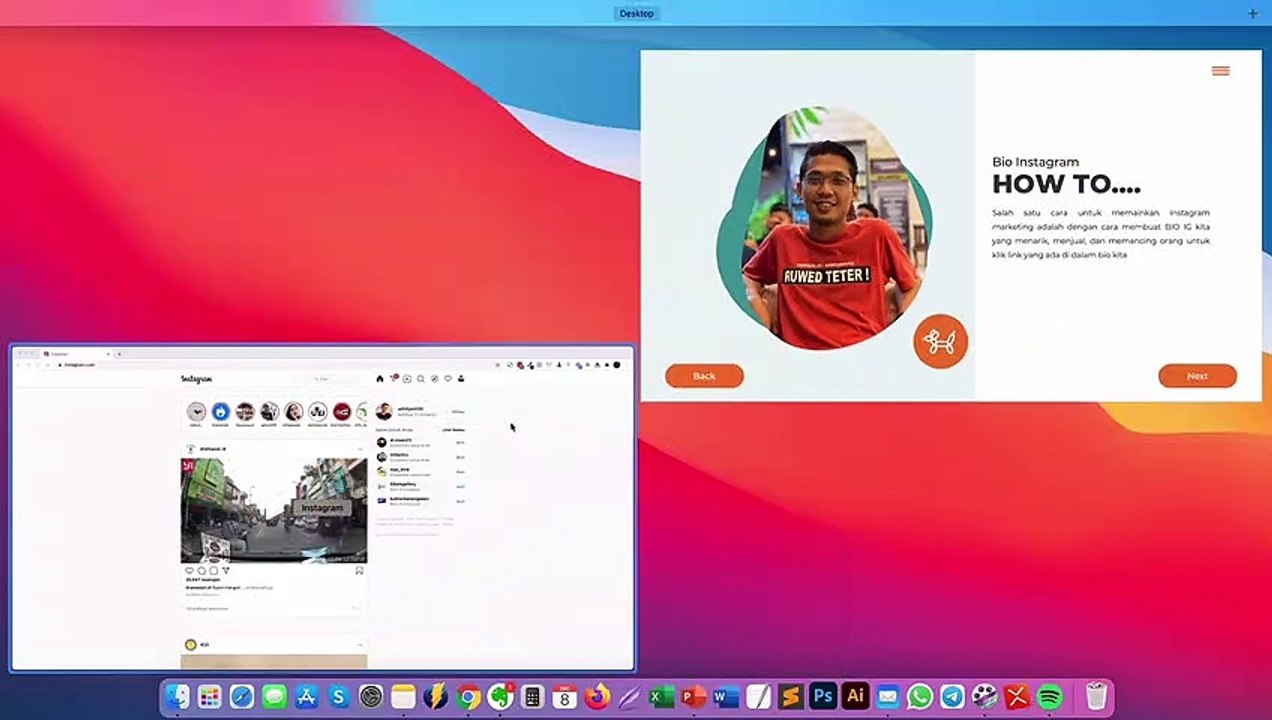The height and width of the screenshot is (720, 1272).
Task: Launch Photoshop from the dock
Action: (x=823, y=697)
